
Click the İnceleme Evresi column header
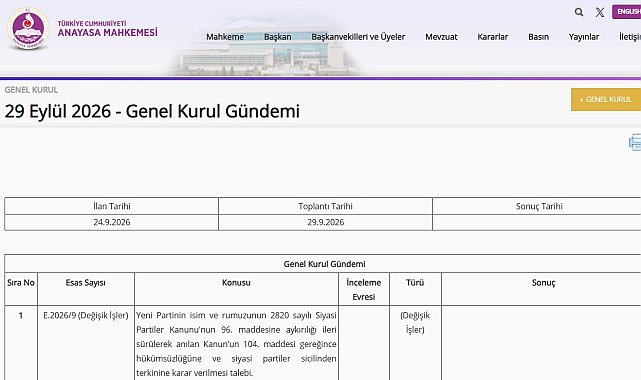[x=363, y=289]
